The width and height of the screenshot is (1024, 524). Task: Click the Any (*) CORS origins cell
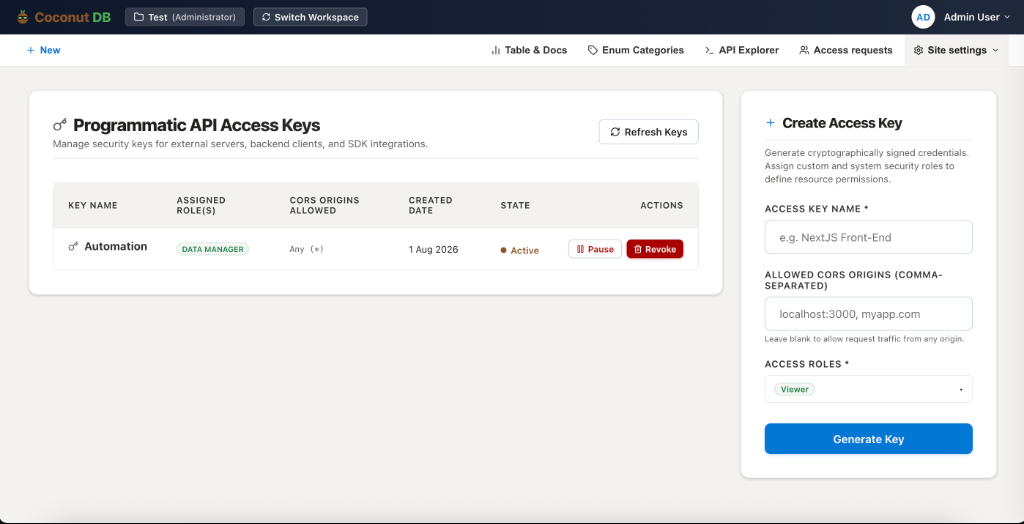coord(306,250)
